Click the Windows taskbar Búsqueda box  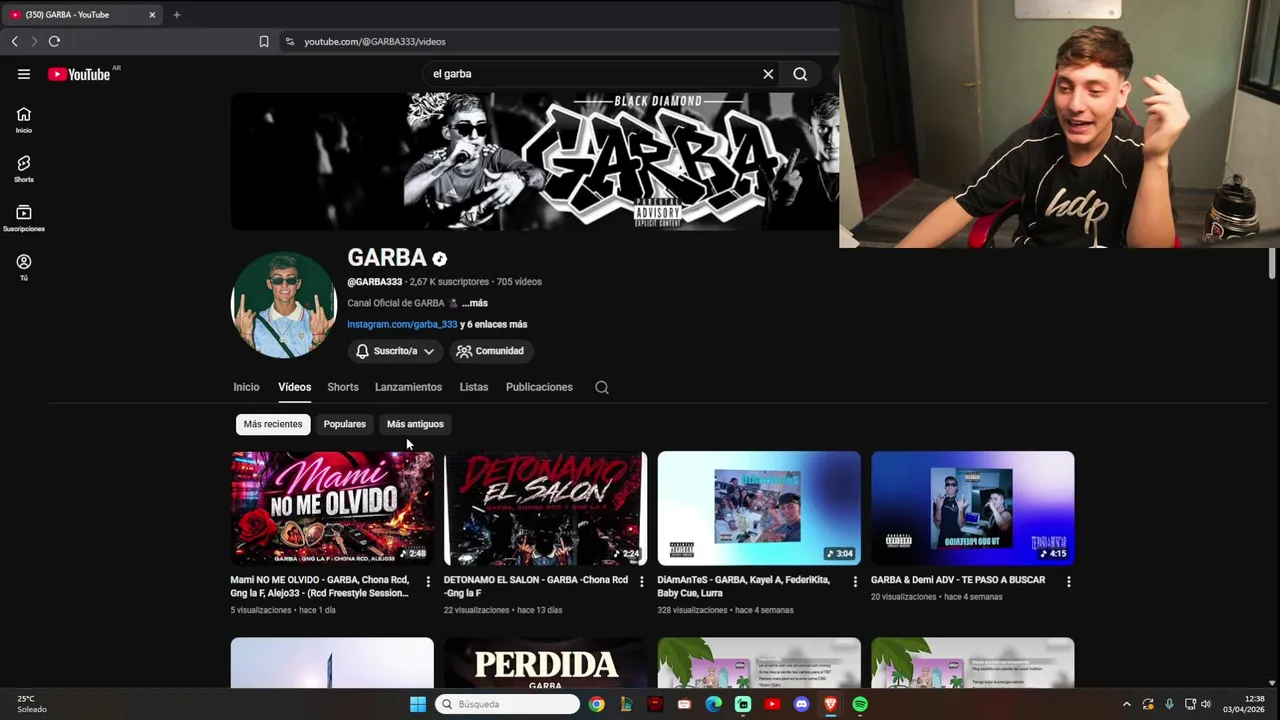click(508, 704)
